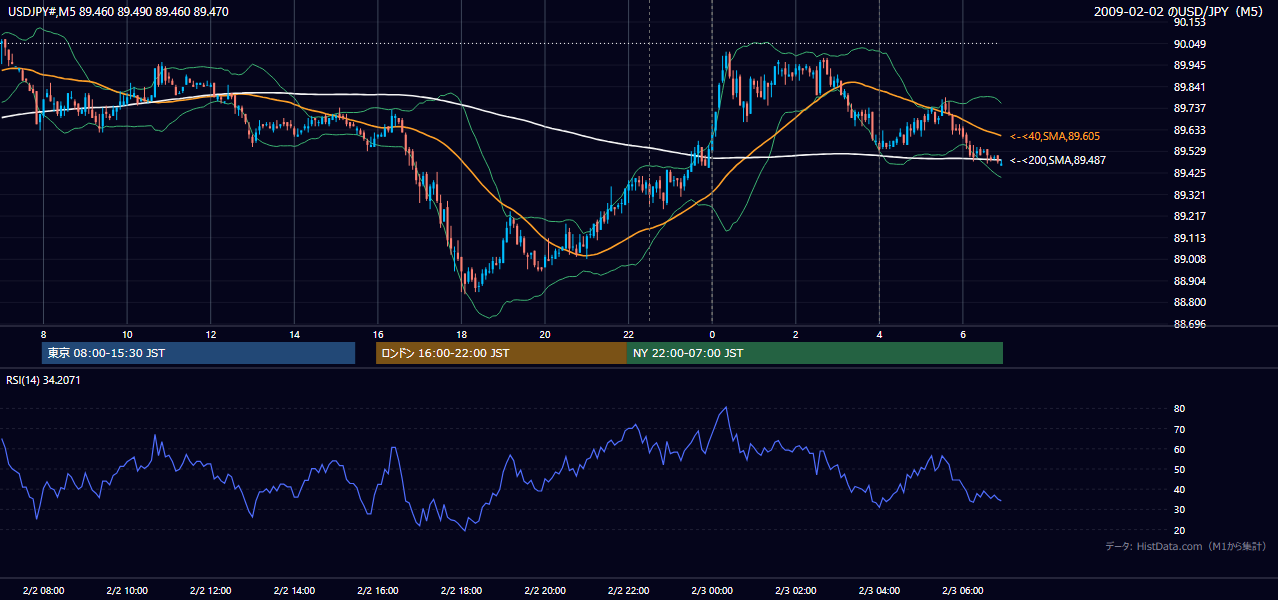The width and height of the screenshot is (1278, 600).
Task: Click price axis value 89.945
Action: (x=1191, y=65)
